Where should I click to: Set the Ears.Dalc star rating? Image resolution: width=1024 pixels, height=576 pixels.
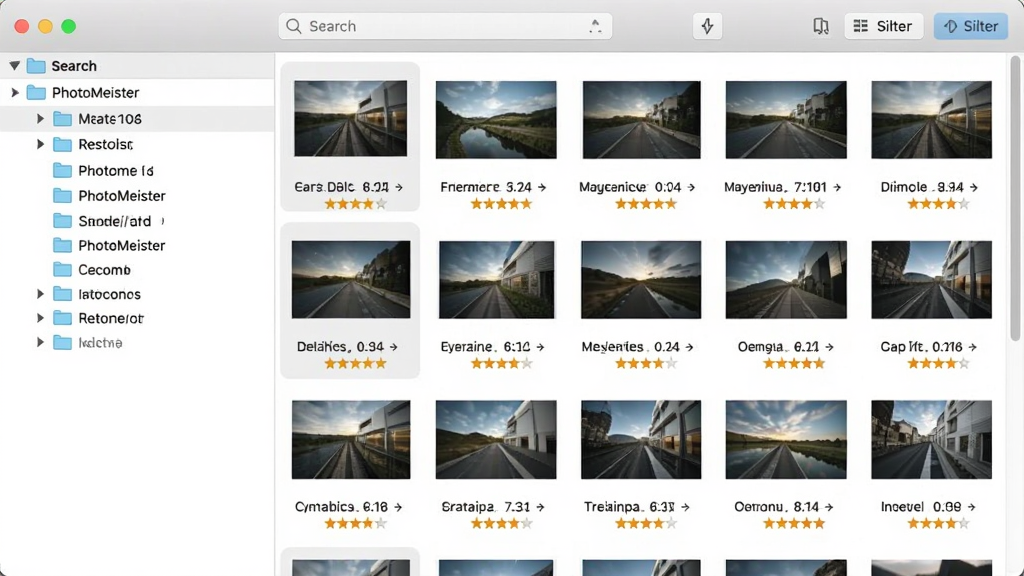[356, 204]
